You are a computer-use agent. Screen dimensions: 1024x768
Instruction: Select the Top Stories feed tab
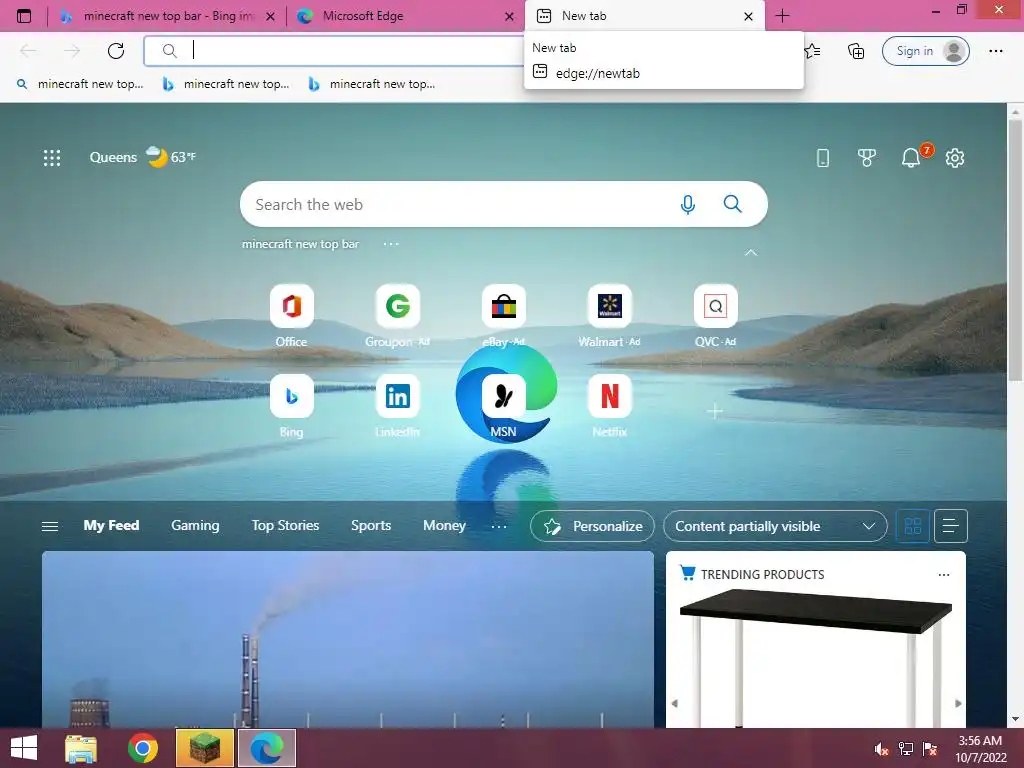285,525
